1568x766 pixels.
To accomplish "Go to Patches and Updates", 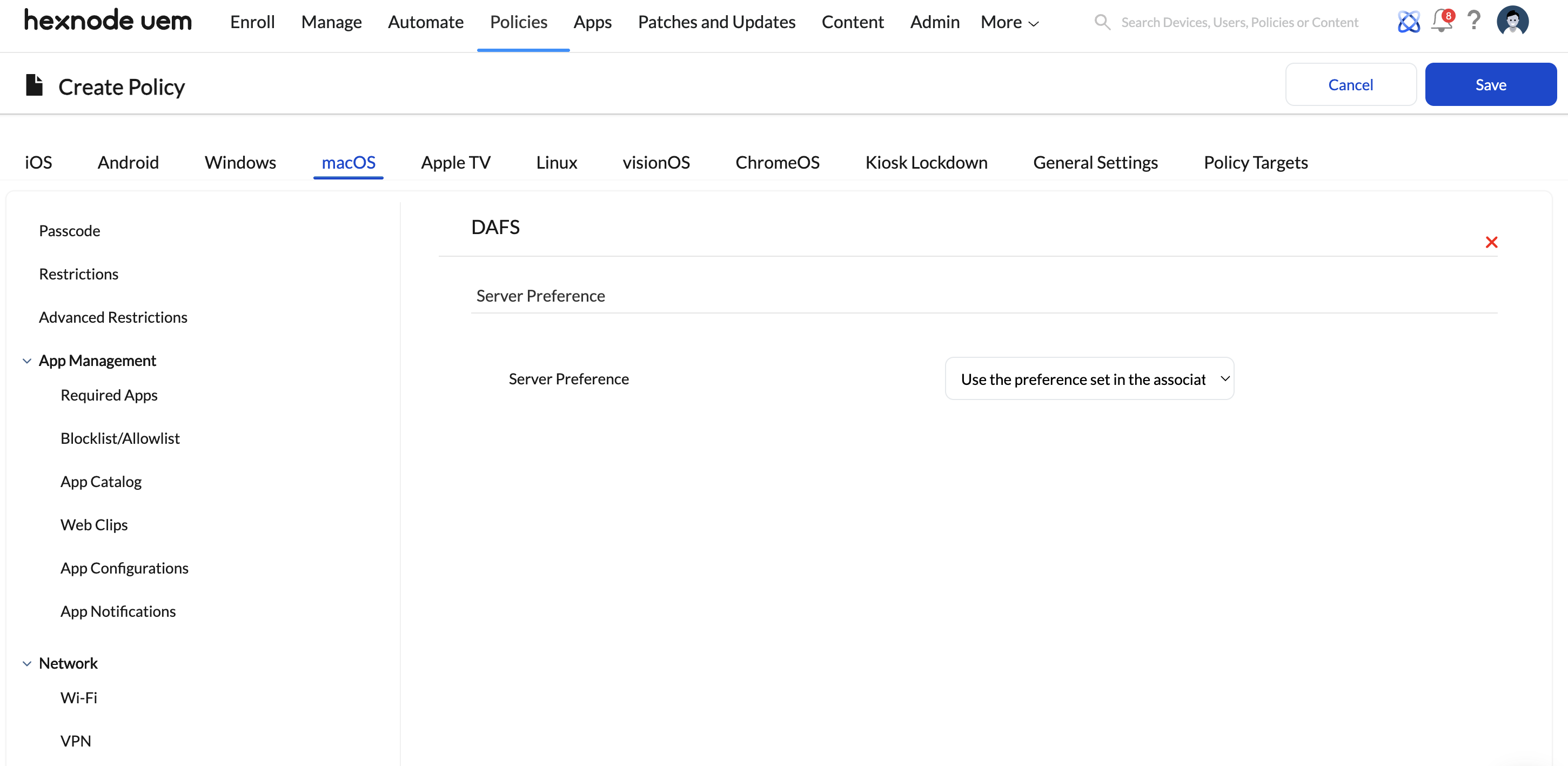I will [716, 23].
